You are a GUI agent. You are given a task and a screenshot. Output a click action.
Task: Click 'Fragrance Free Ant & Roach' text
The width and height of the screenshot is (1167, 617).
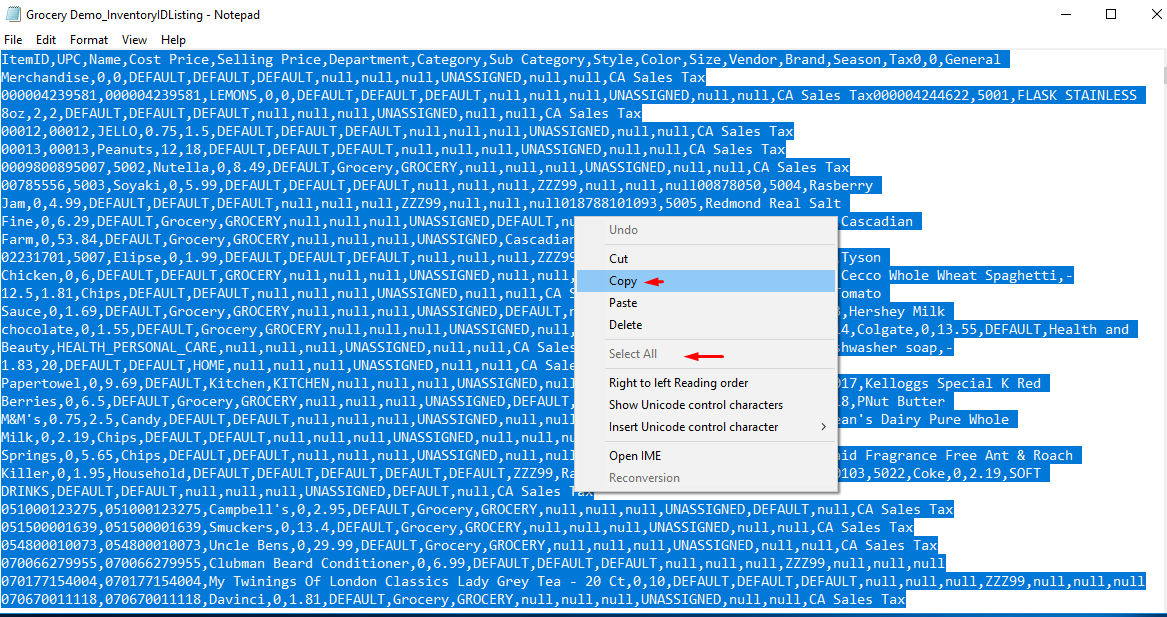(x=969, y=456)
